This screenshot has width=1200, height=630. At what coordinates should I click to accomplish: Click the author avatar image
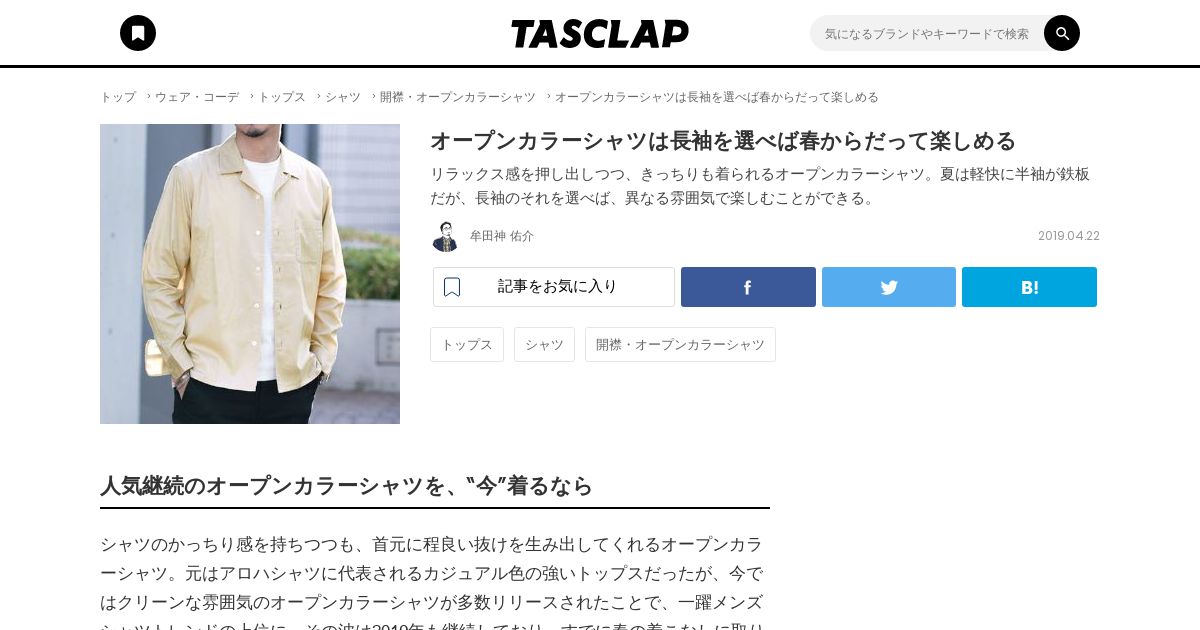[445, 236]
